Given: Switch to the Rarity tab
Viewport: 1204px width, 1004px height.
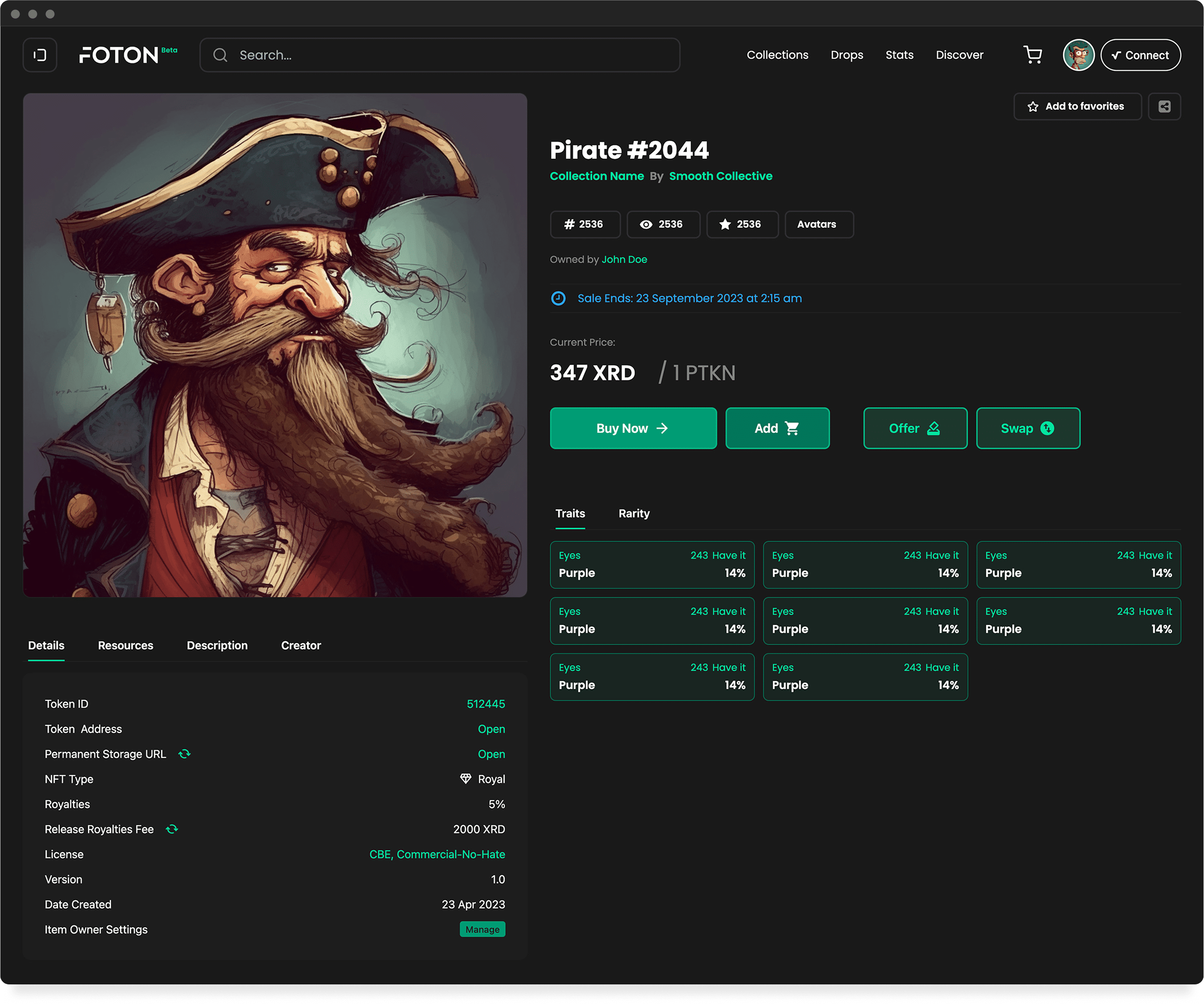Looking at the screenshot, I should [x=634, y=514].
